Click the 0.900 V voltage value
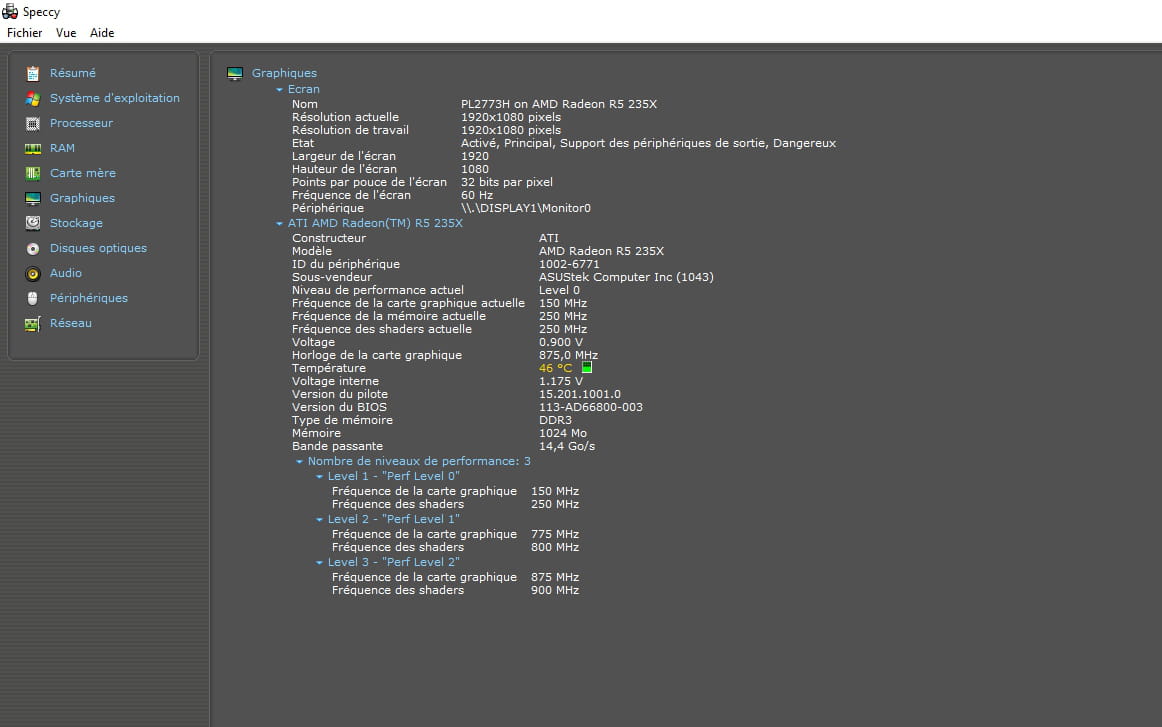Image resolution: width=1162 pixels, height=727 pixels. click(561, 342)
